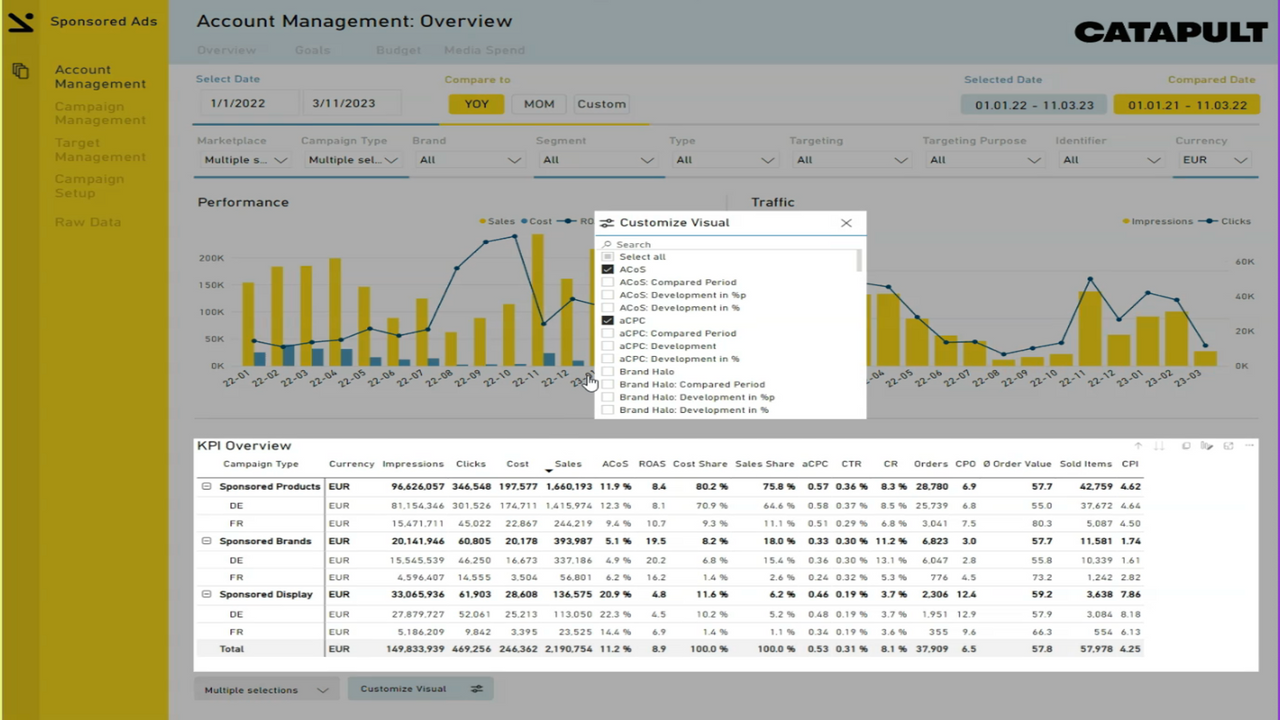Open Account Management in the sidebar
Screen dimensions: 1280x720
tap(100, 77)
